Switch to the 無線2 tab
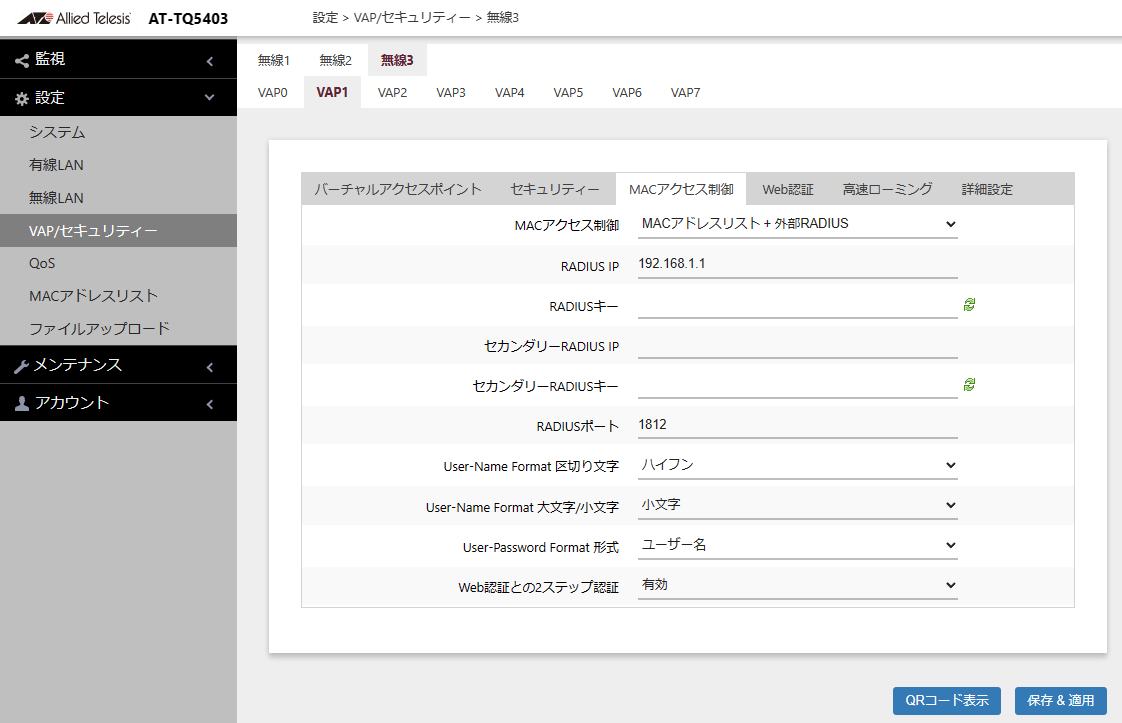The height and width of the screenshot is (723, 1122). (336, 60)
